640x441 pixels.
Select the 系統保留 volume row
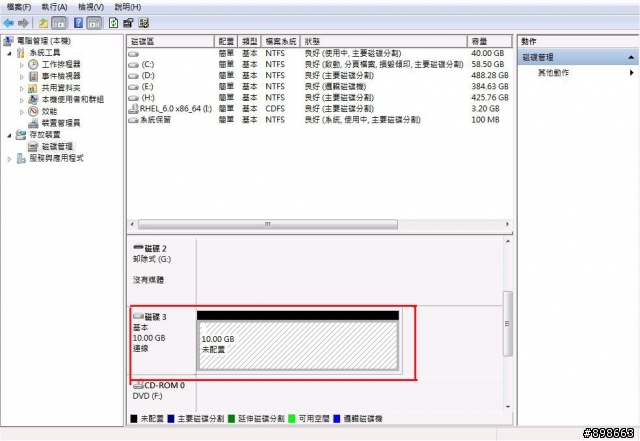pyautogui.click(x=319, y=120)
